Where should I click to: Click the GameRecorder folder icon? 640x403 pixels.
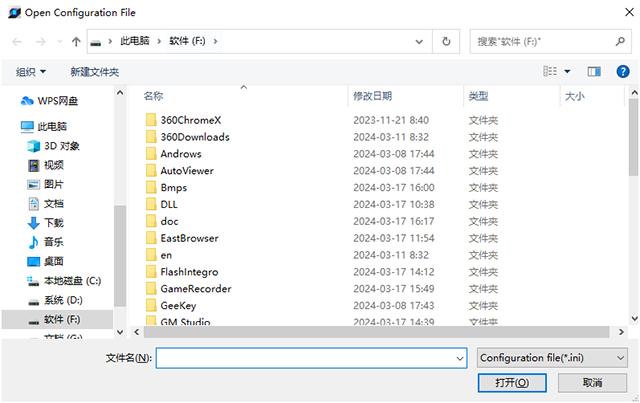point(151,289)
